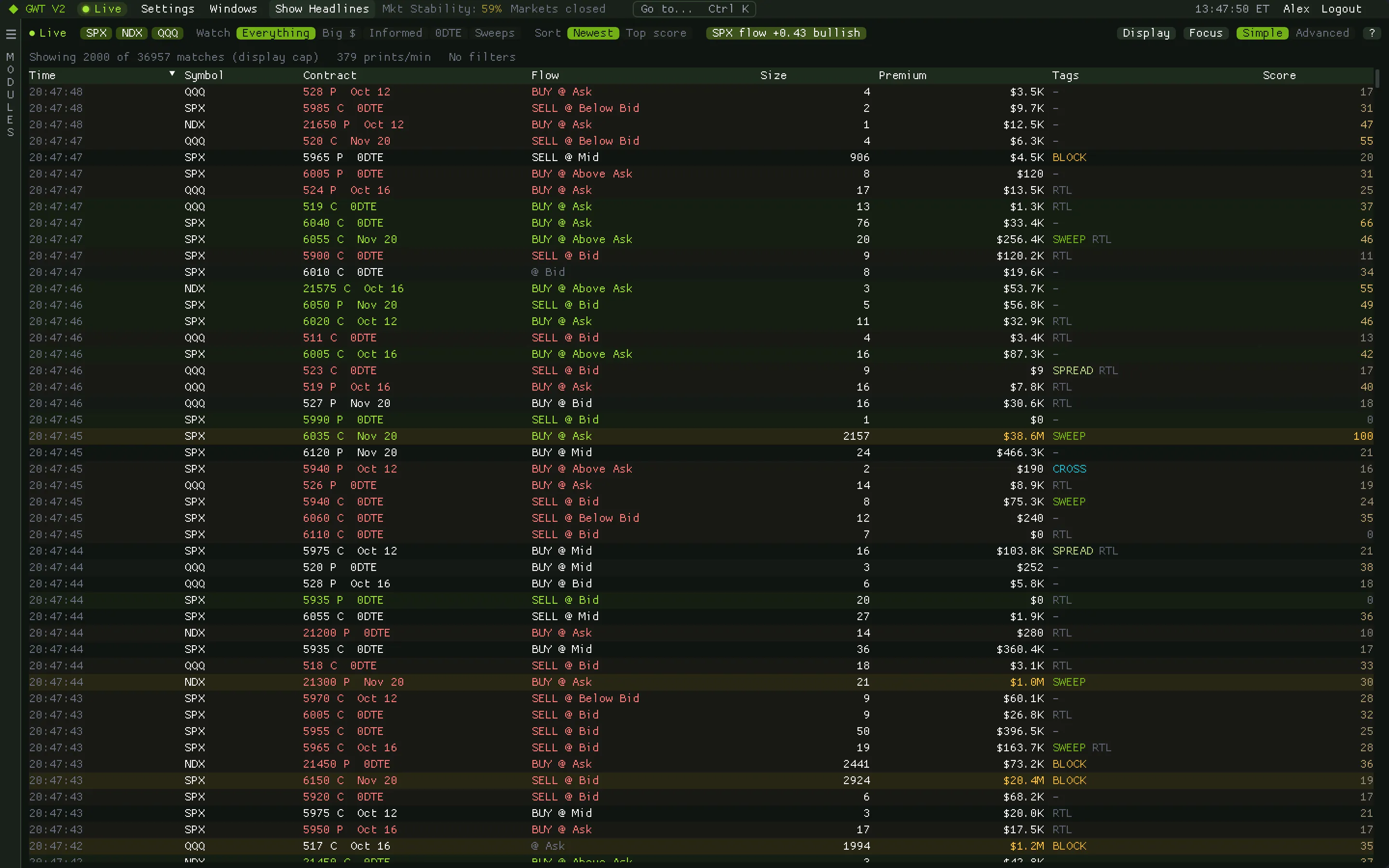Click the green GWT V2 diamond logo

click(13, 9)
